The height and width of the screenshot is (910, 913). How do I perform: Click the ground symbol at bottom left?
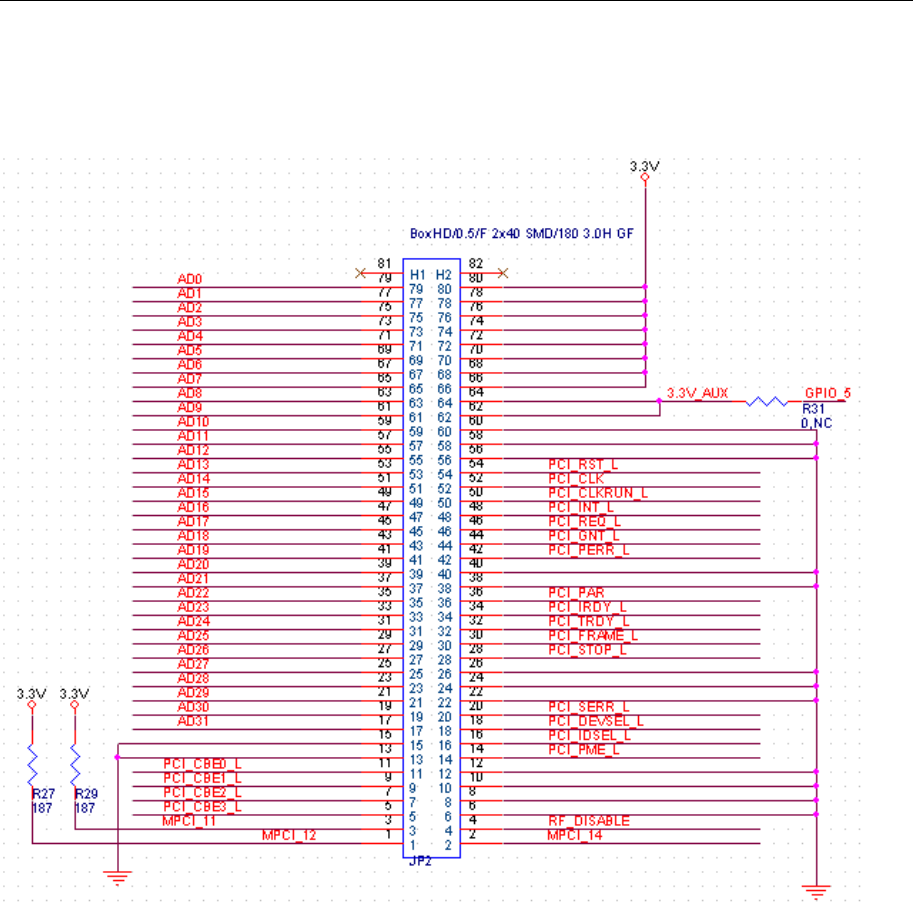118,878
